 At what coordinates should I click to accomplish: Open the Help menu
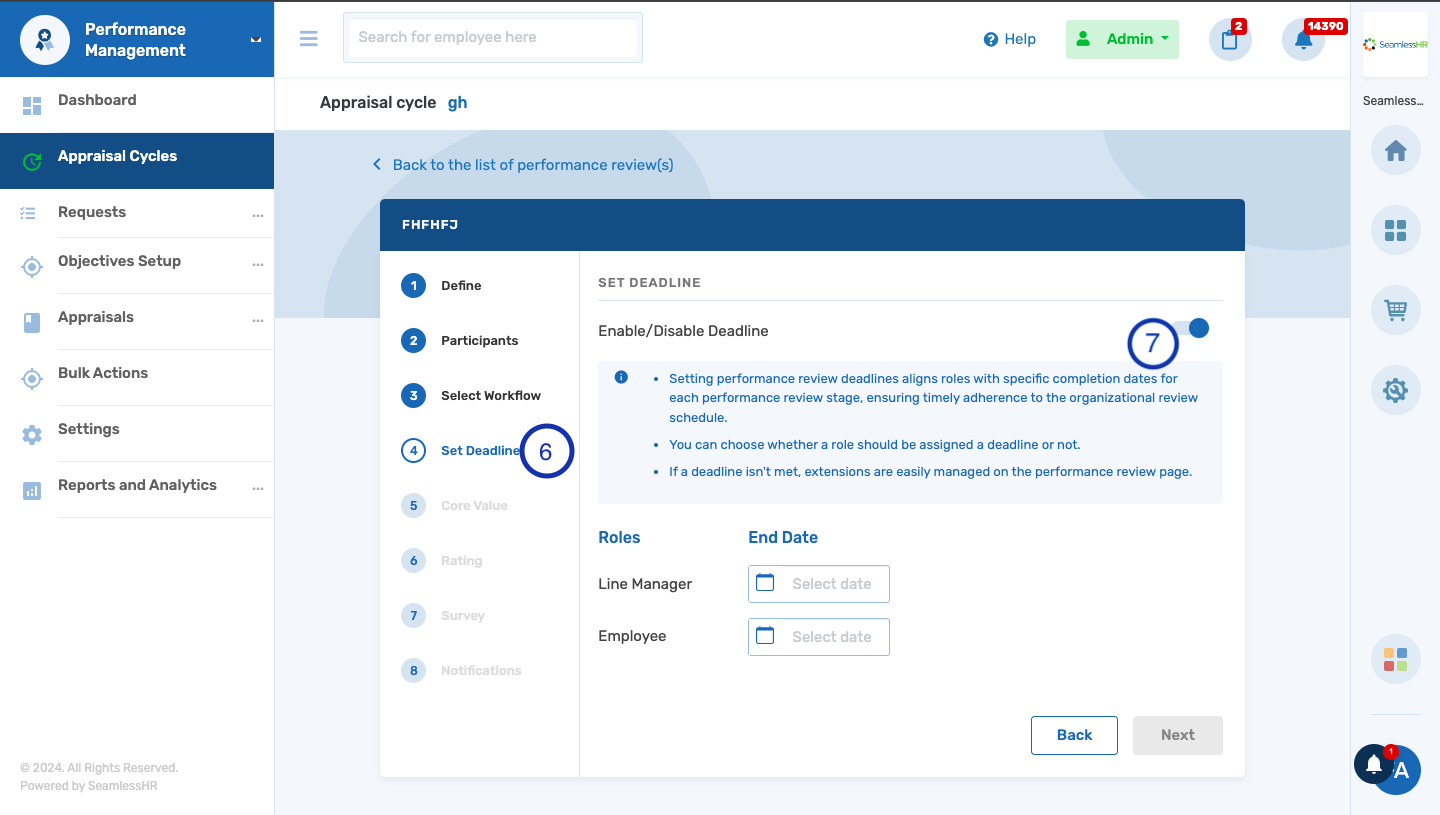(x=1009, y=39)
